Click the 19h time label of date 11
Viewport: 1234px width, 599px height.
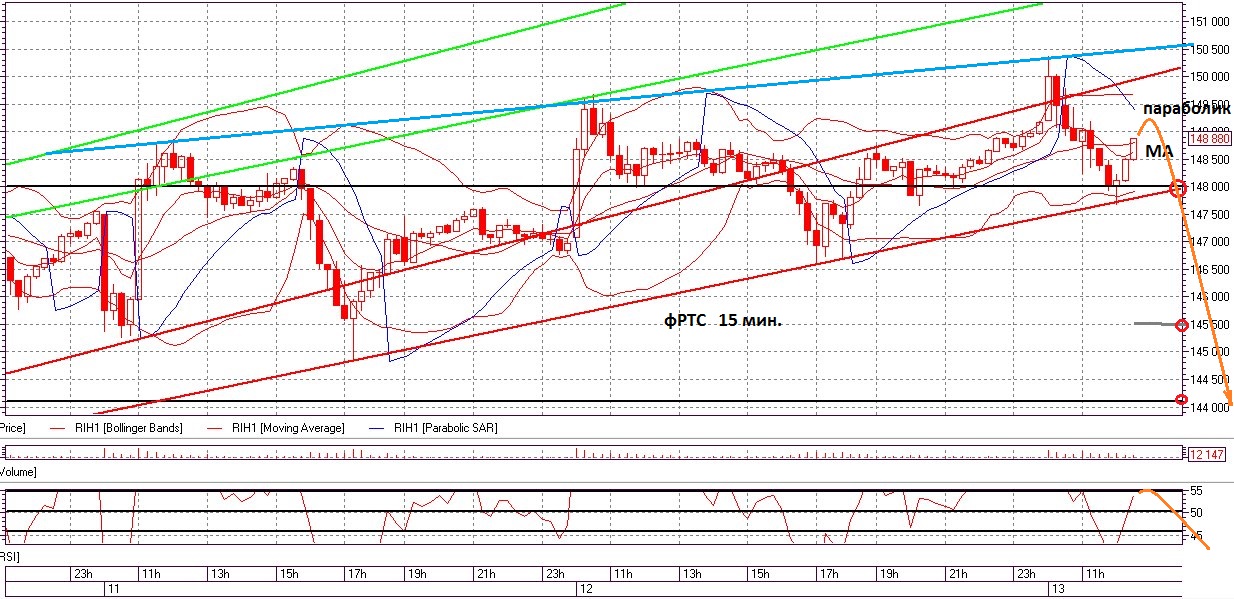click(x=418, y=574)
